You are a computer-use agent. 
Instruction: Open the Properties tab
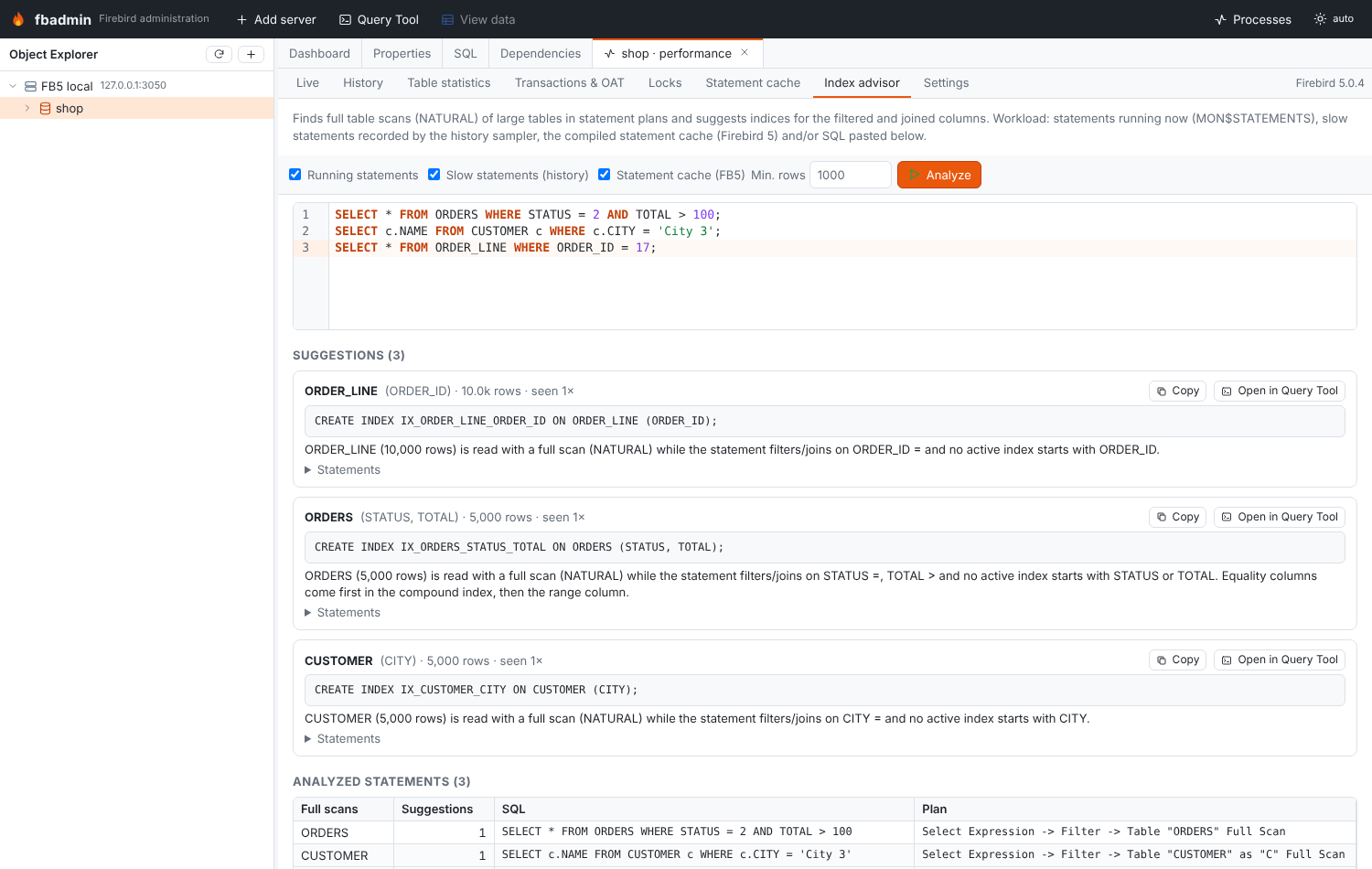(402, 54)
